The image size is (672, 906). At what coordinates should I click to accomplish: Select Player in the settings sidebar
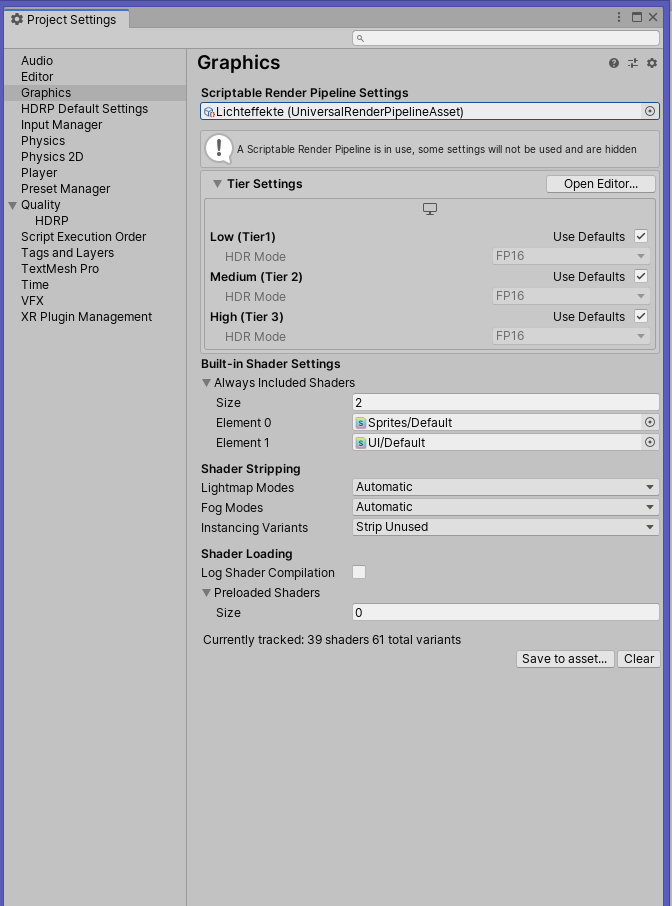pyautogui.click(x=39, y=173)
